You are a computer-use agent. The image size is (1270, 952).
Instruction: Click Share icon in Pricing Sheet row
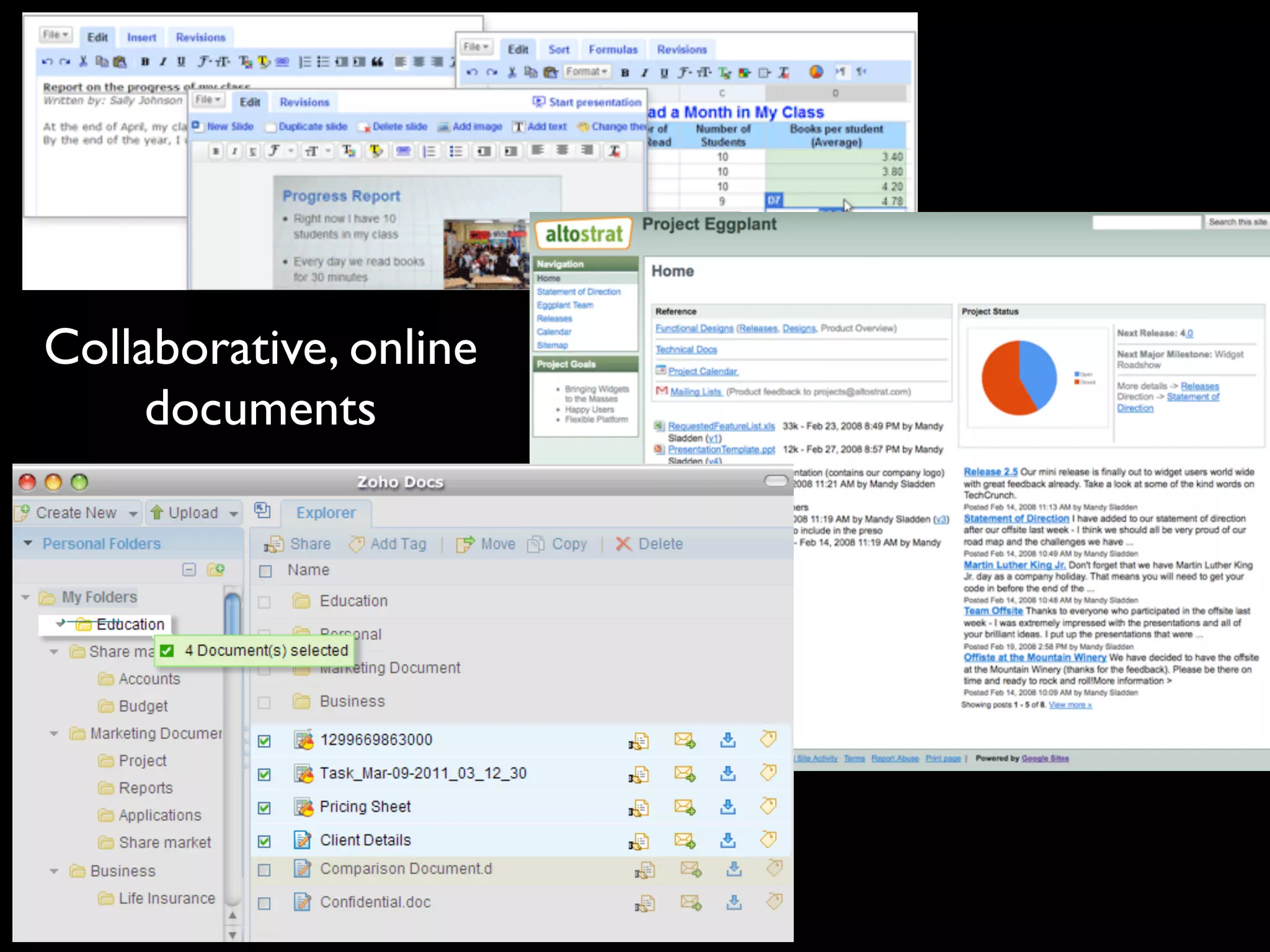(x=639, y=808)
